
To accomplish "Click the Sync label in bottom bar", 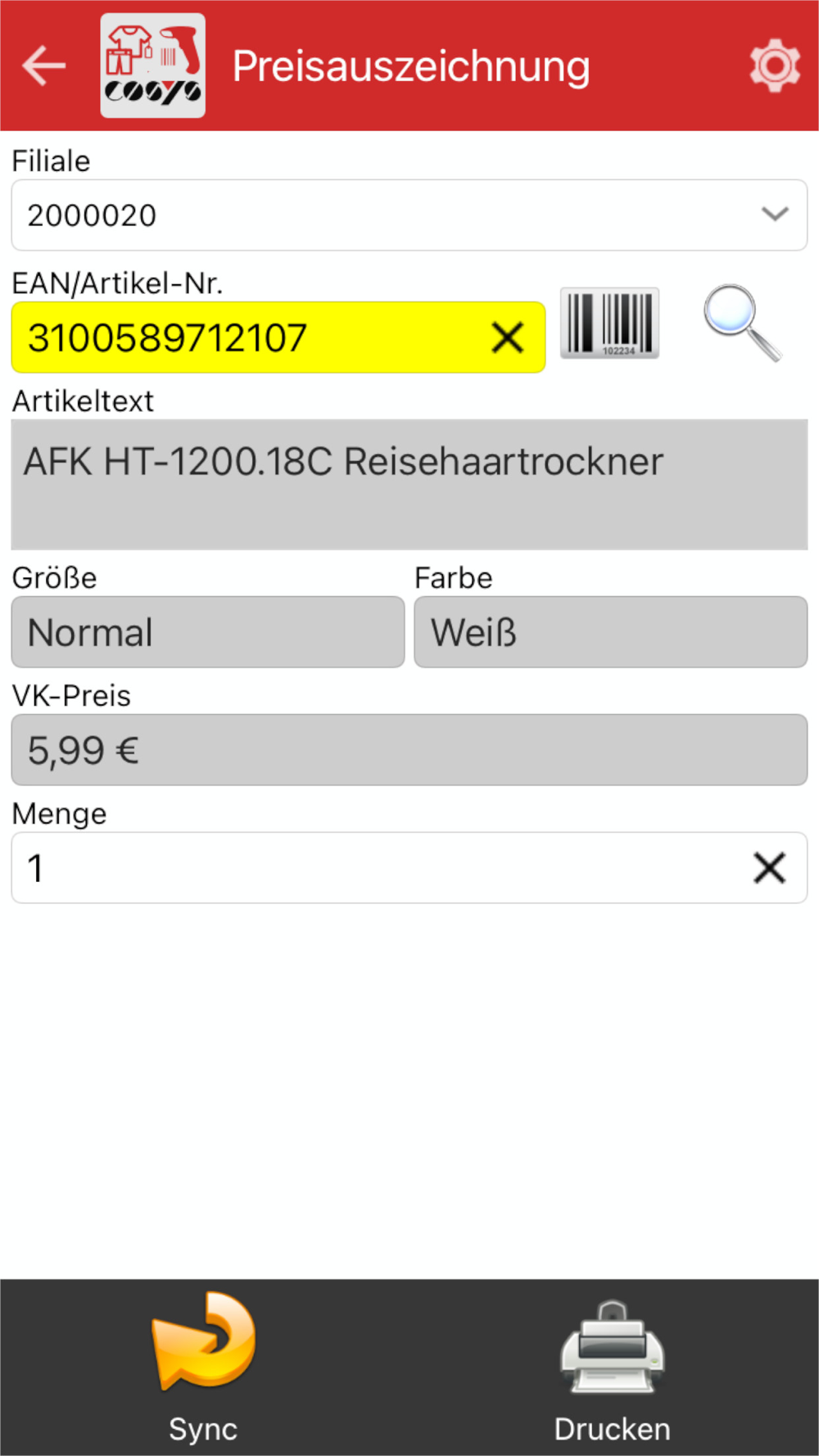I will click(203, 1429).
